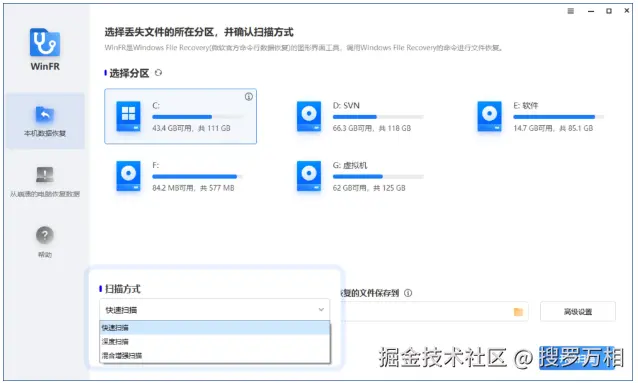Click the G: 虚拟机 usage bar
638x383 pixels.
378,177
